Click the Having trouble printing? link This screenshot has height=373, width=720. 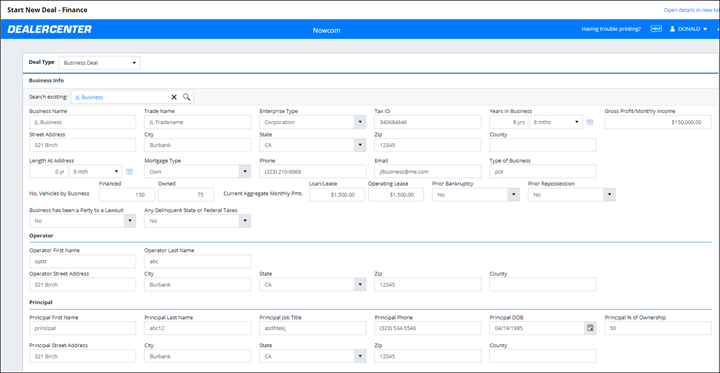click(611, 29)
